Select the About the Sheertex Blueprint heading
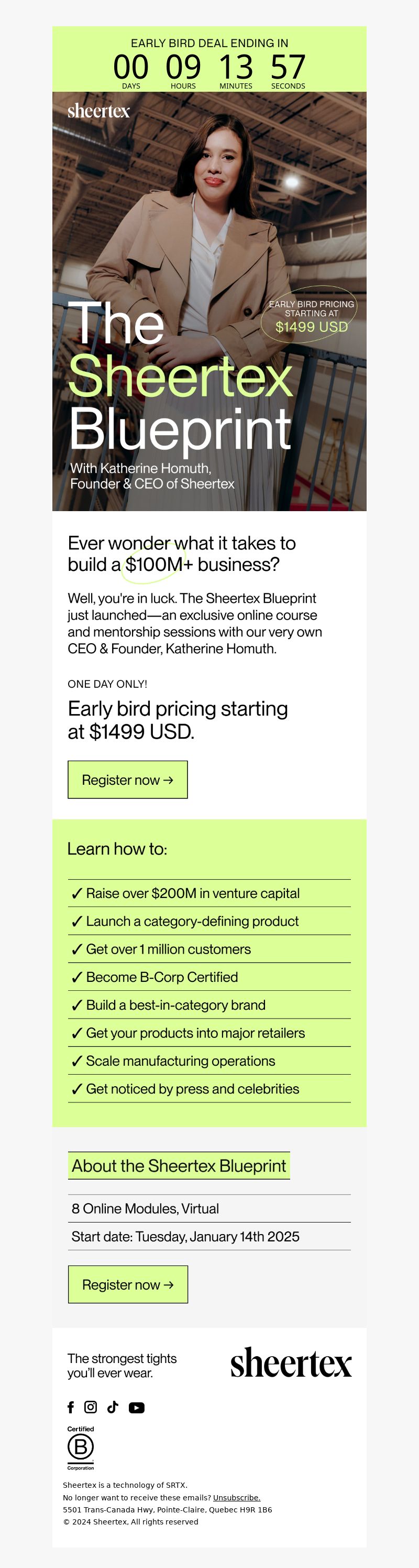The image size is (419, 1568). (x=179, y=1166)
